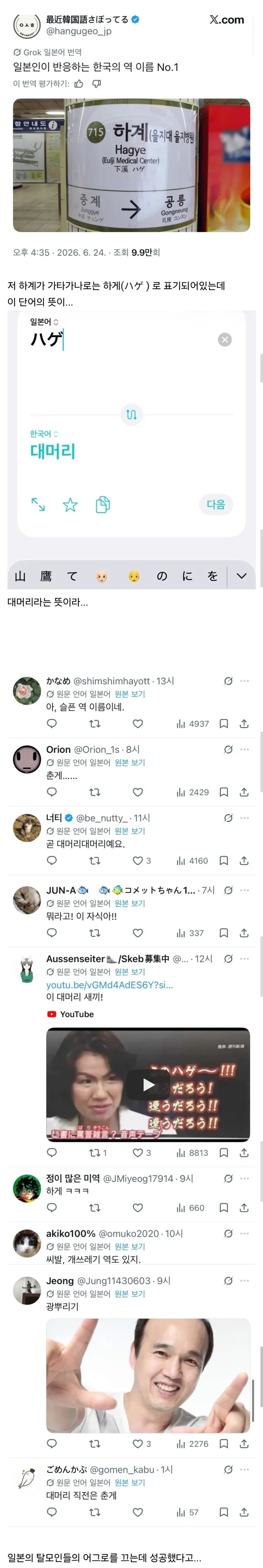Clear the ハゲ input with X button

[224, 339]
